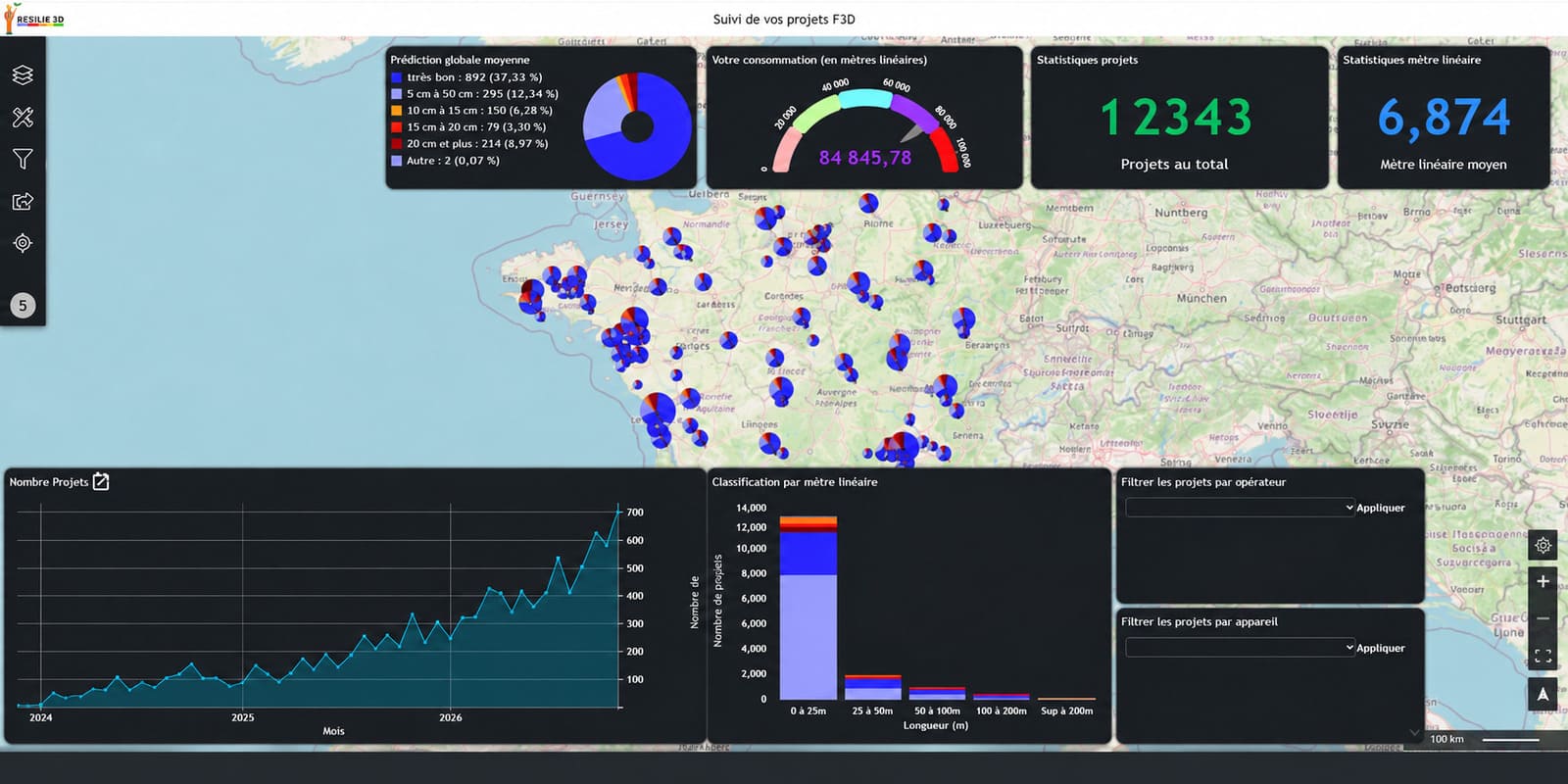Image resolution: width=1568 pixels, height=784 pixels.
Task: Open the operator filter dropdown
Action: click(x=1240, y=508)
